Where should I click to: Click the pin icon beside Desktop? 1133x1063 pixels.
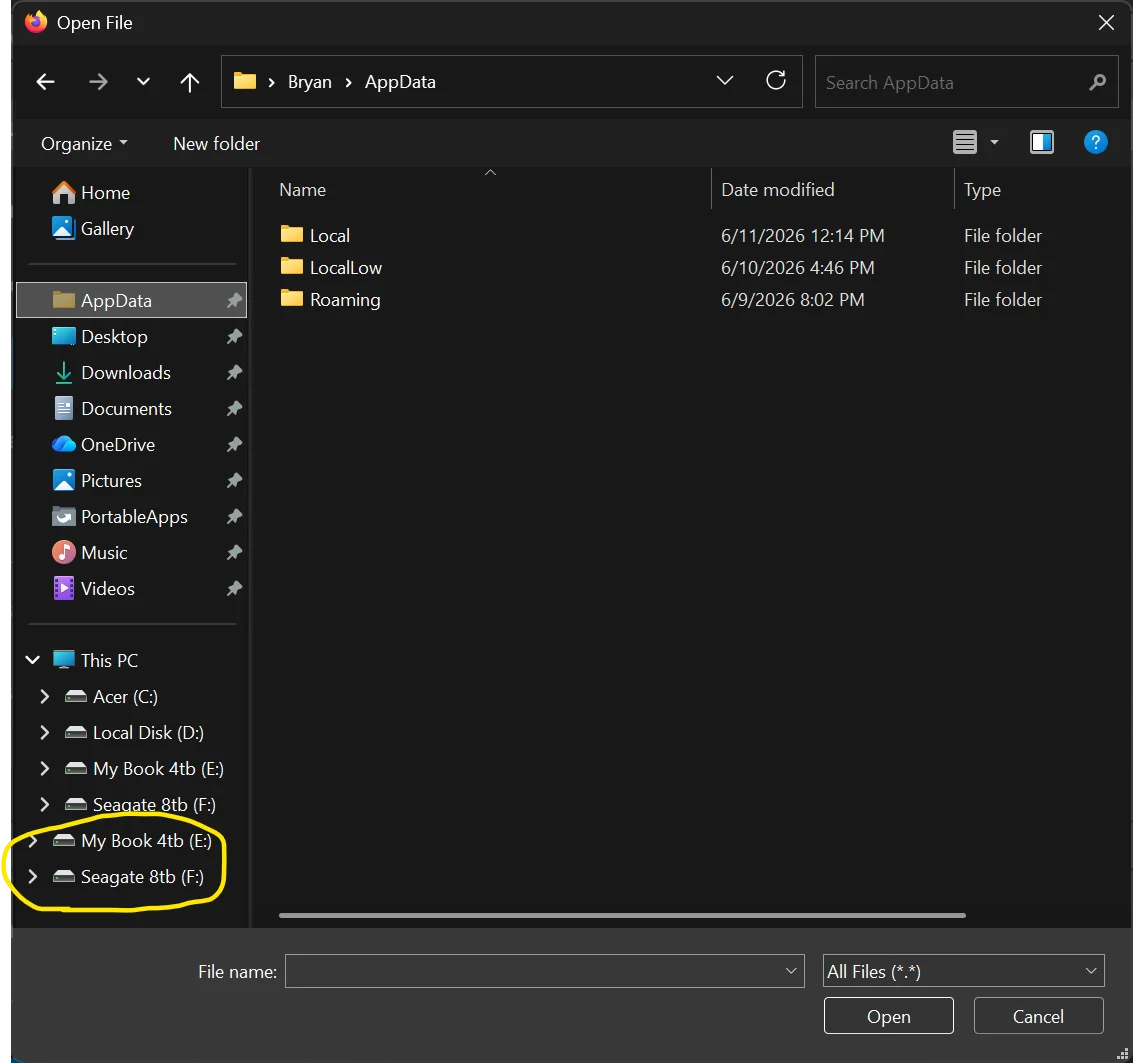(x=234, y=337)
